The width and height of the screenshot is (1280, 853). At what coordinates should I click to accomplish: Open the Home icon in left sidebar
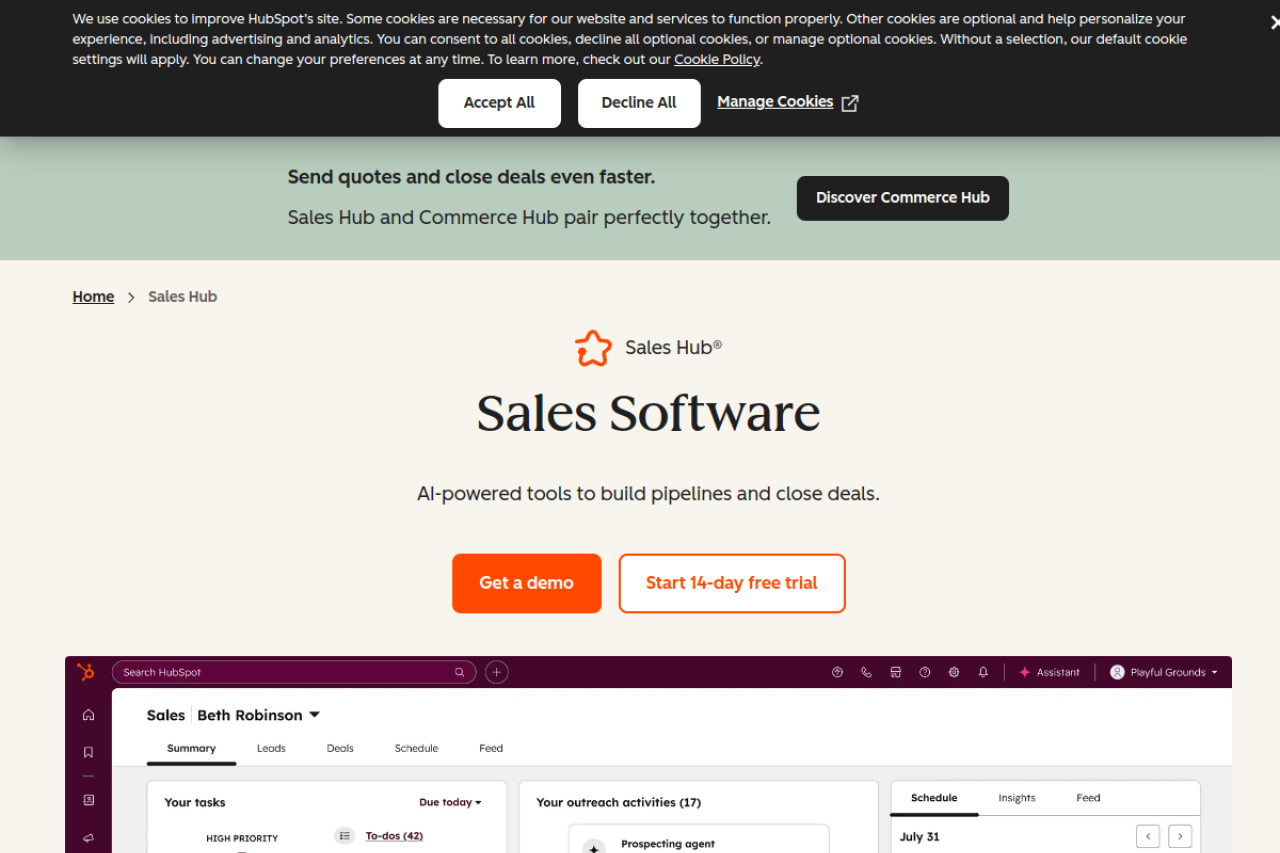point(88,715)
